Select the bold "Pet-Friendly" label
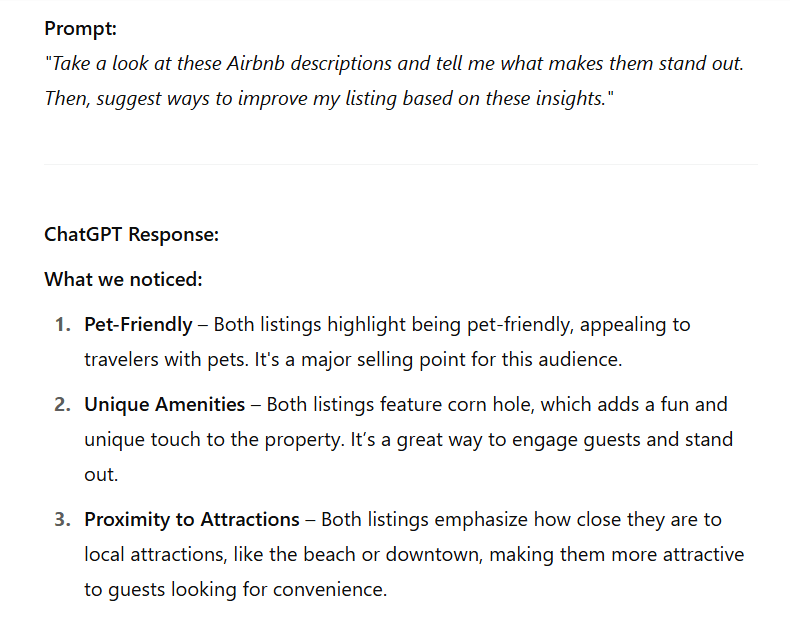790x622 pixels. point(139,325)
